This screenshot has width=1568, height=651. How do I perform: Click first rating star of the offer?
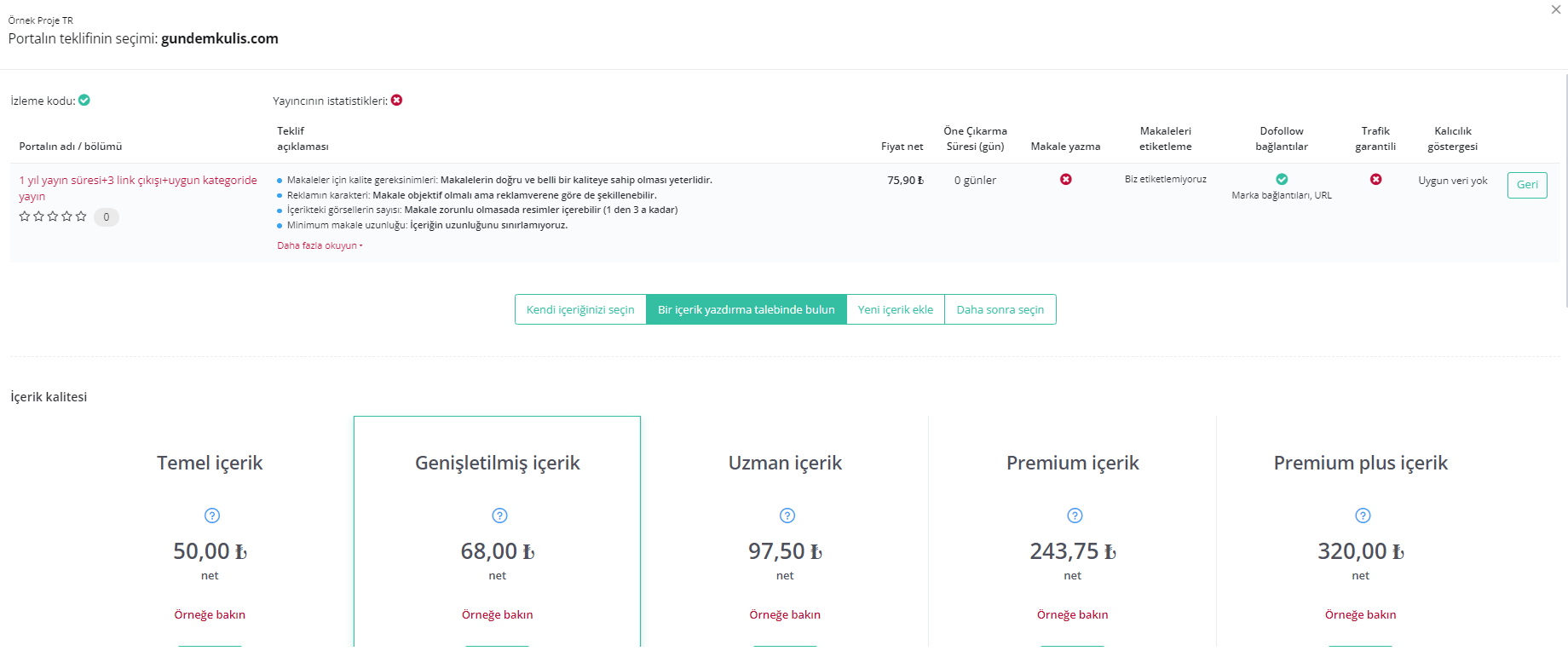(25, 216)
